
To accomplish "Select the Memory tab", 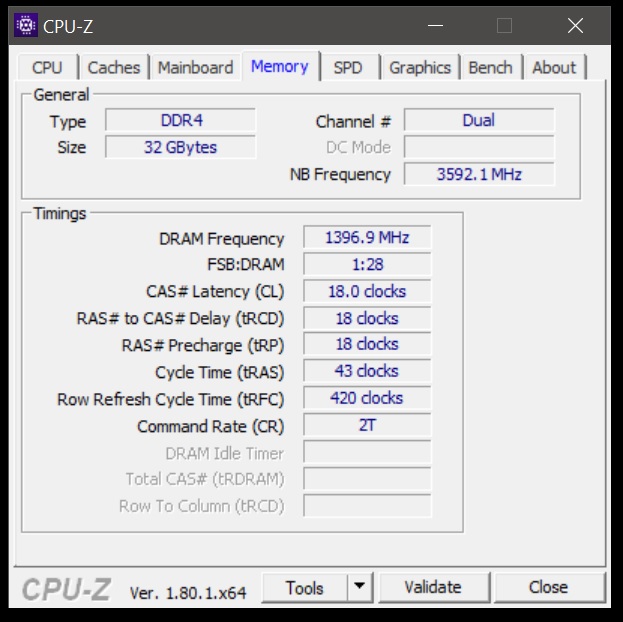I will pos(280,66).
